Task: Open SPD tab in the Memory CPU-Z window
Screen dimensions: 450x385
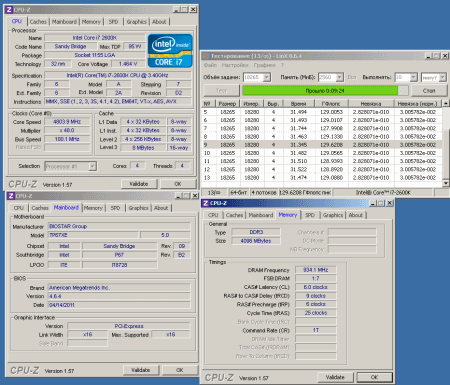Action: tap(310, 215)
